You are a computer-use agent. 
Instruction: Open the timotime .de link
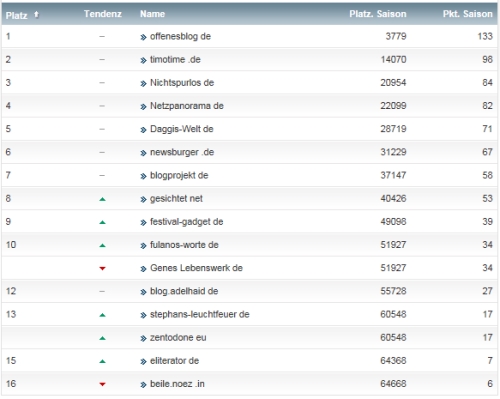(x=175, y=60)
